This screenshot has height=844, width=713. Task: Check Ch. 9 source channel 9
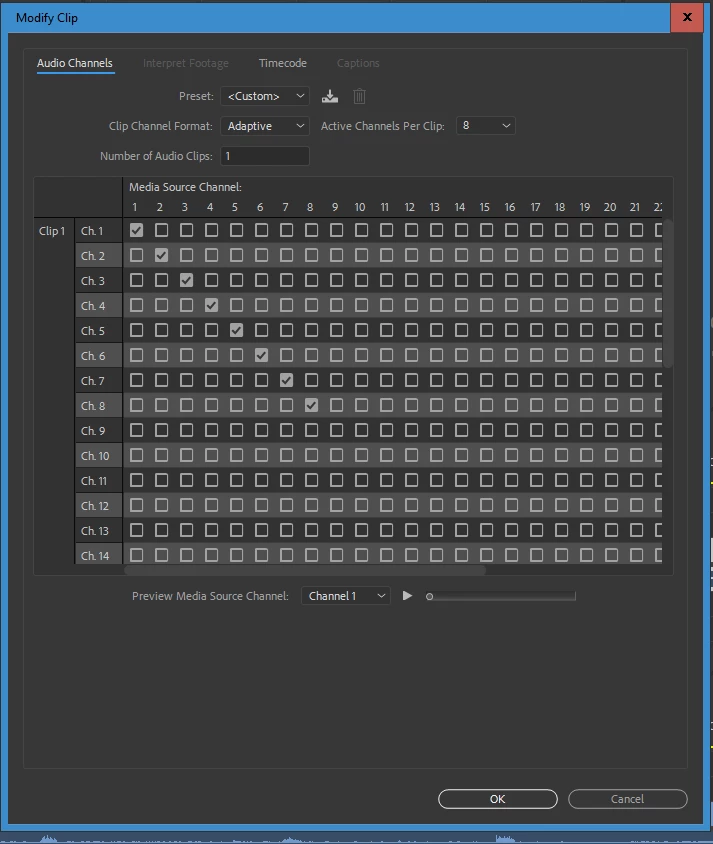pyautogui.click(x=336, y=430)
